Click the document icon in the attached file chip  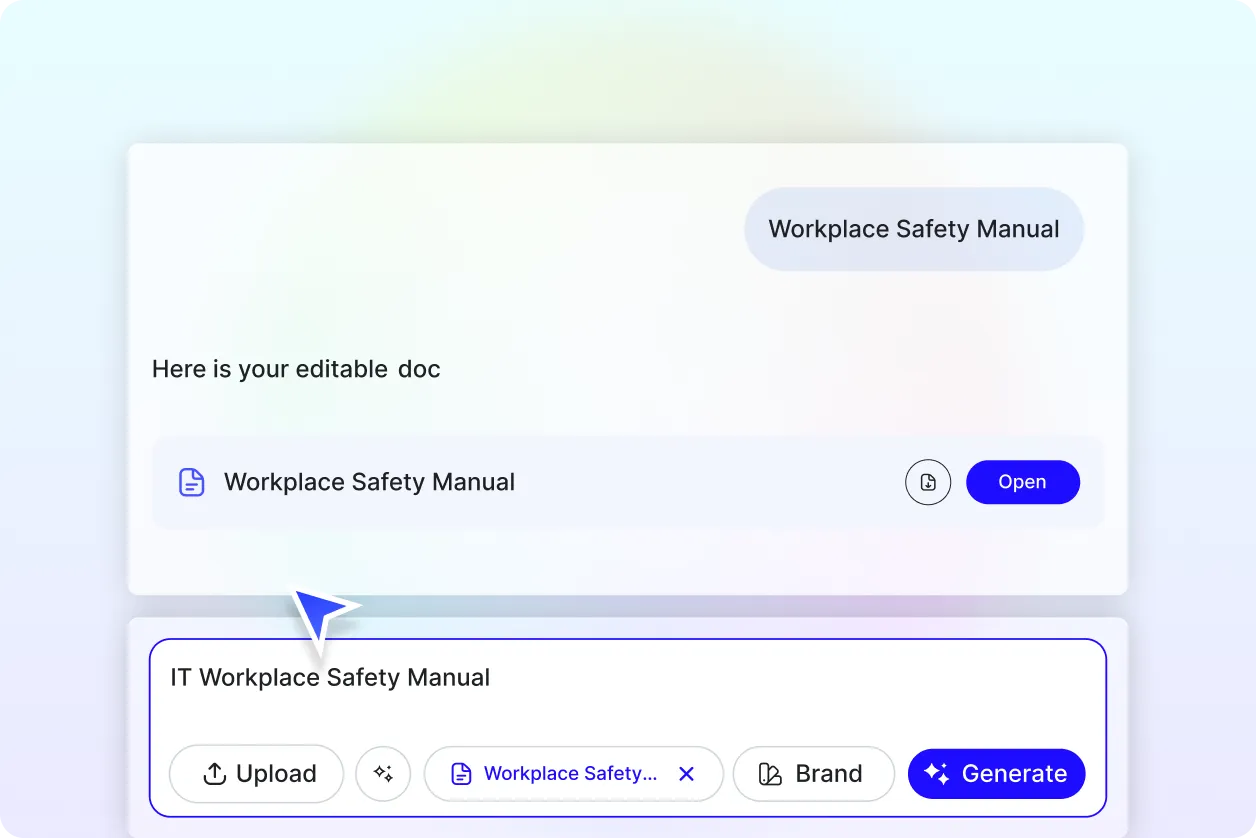point(461,774)
